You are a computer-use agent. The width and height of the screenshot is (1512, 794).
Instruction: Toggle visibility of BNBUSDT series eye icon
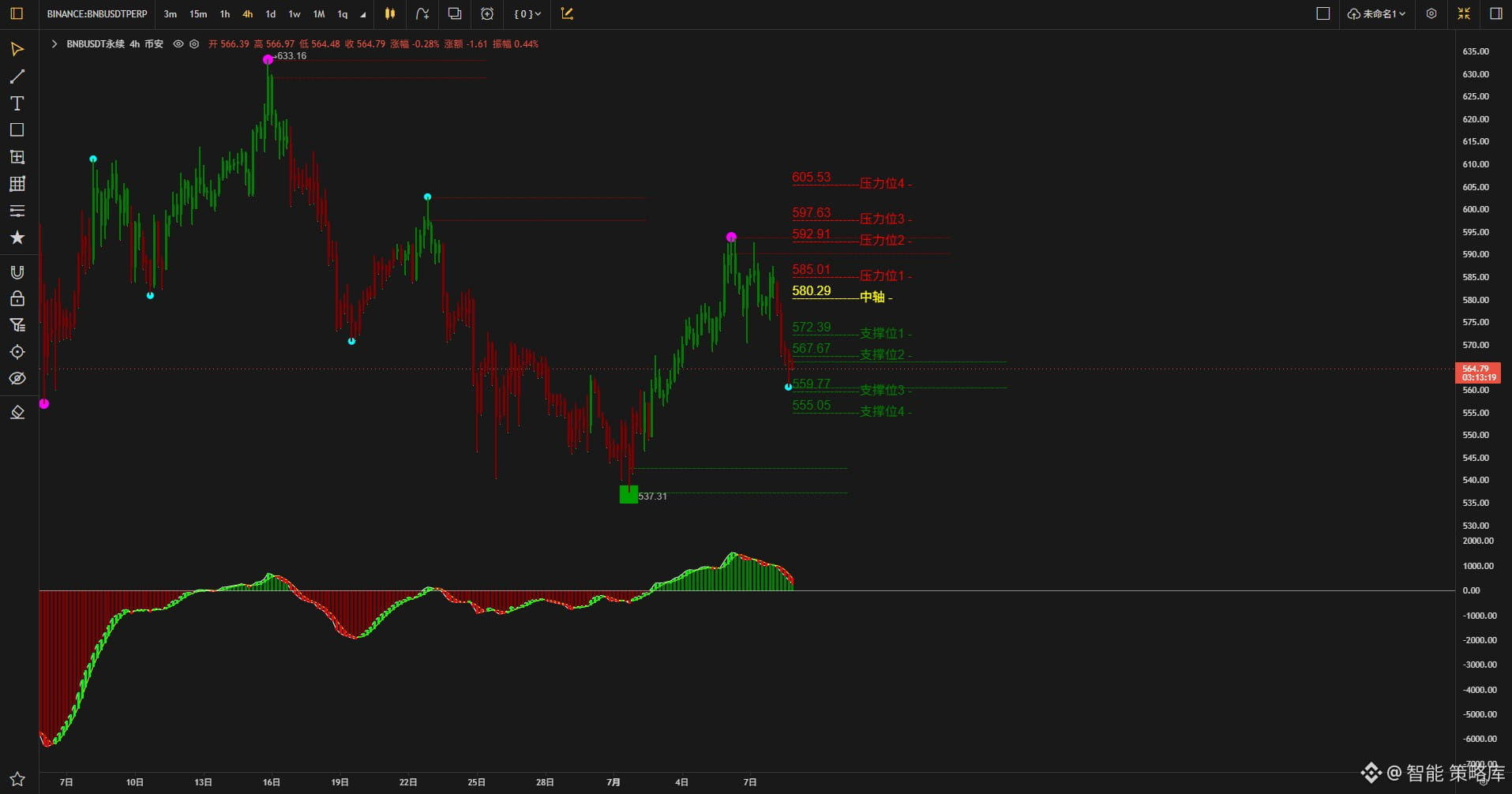(x=178, y=44)
